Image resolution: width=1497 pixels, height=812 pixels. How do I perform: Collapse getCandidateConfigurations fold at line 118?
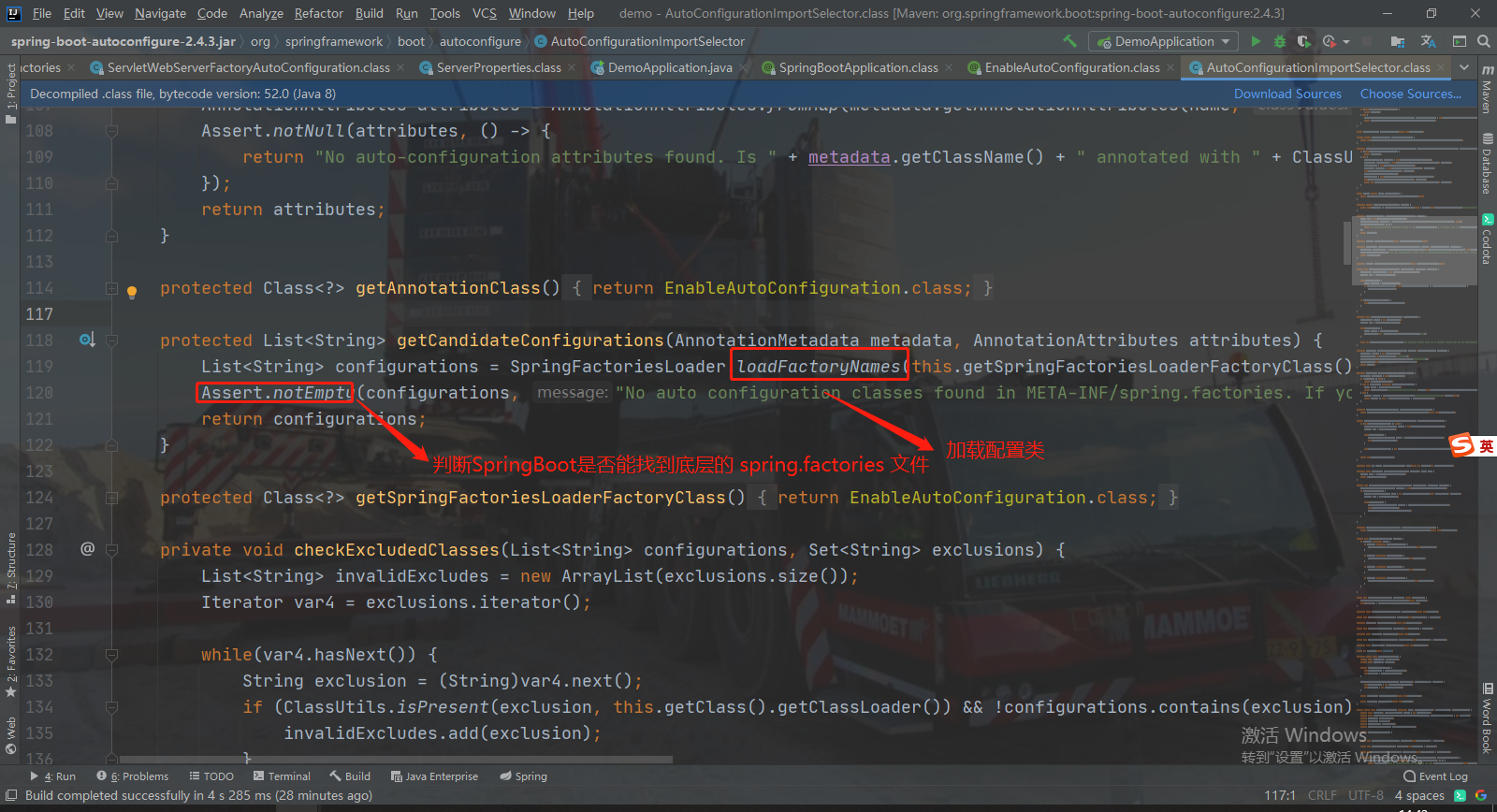(111, 341)
